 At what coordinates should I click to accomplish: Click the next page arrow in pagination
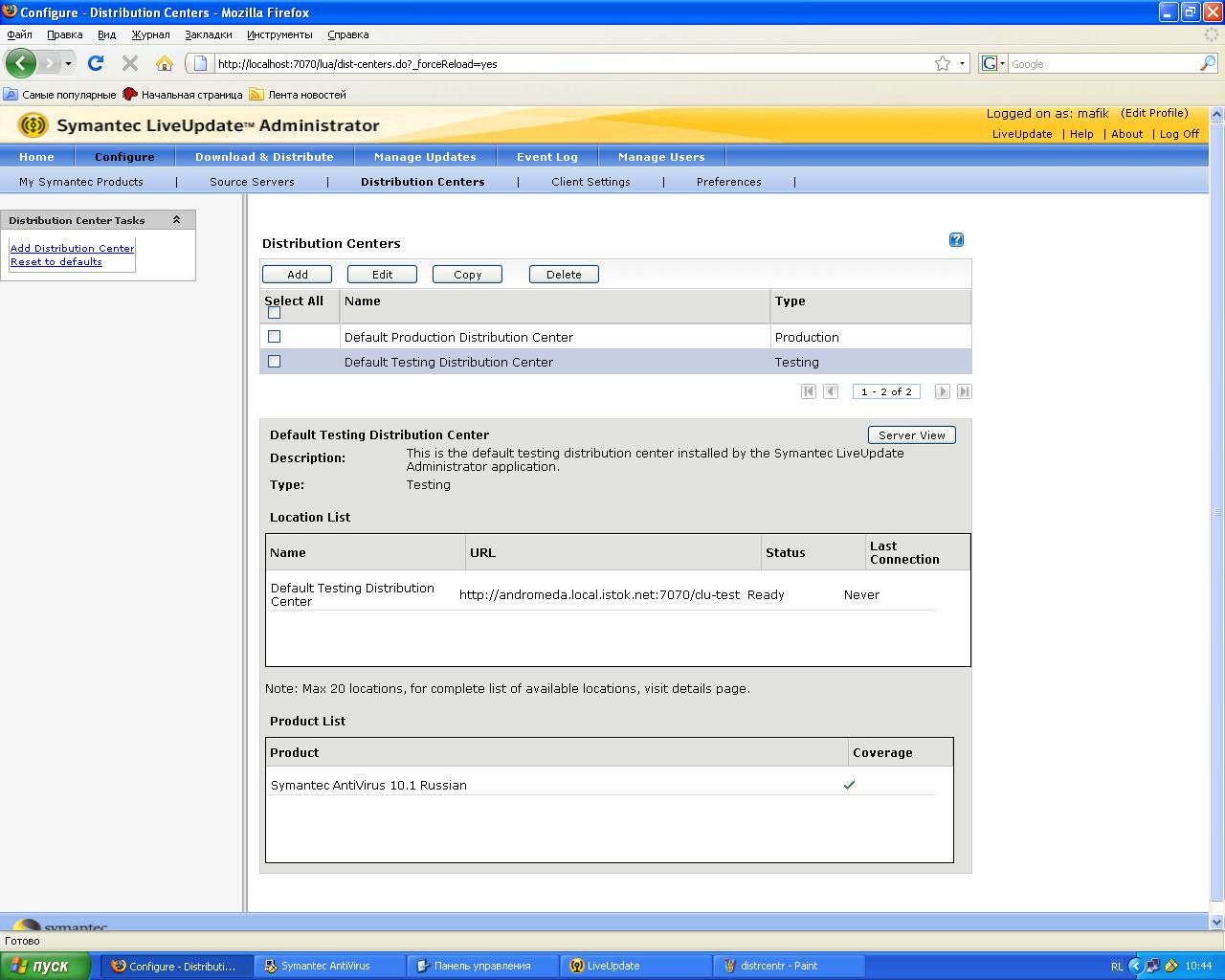(943, 391)
